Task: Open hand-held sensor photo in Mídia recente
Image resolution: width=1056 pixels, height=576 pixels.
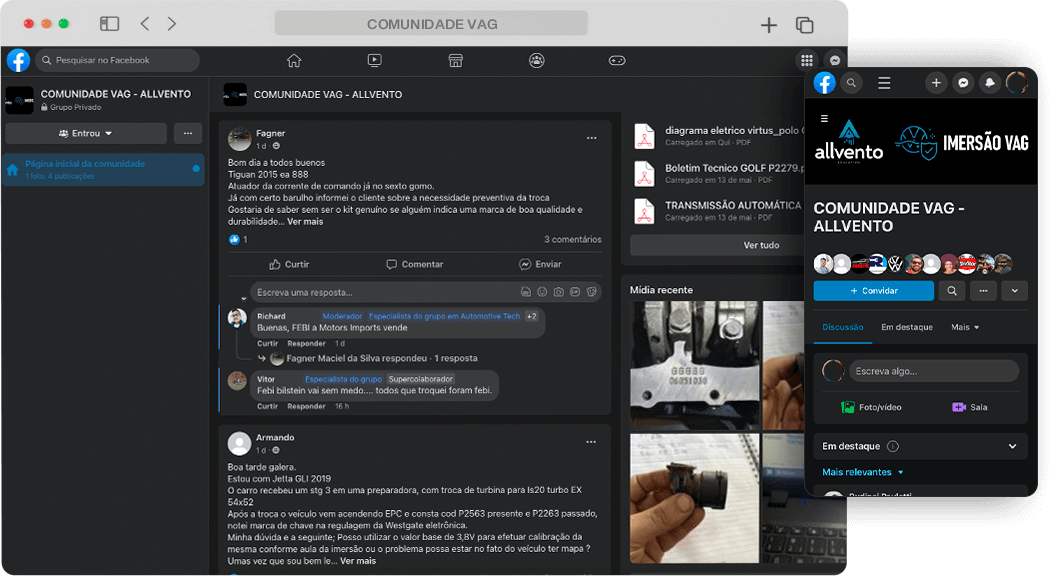Action: (x=694, y=498)
